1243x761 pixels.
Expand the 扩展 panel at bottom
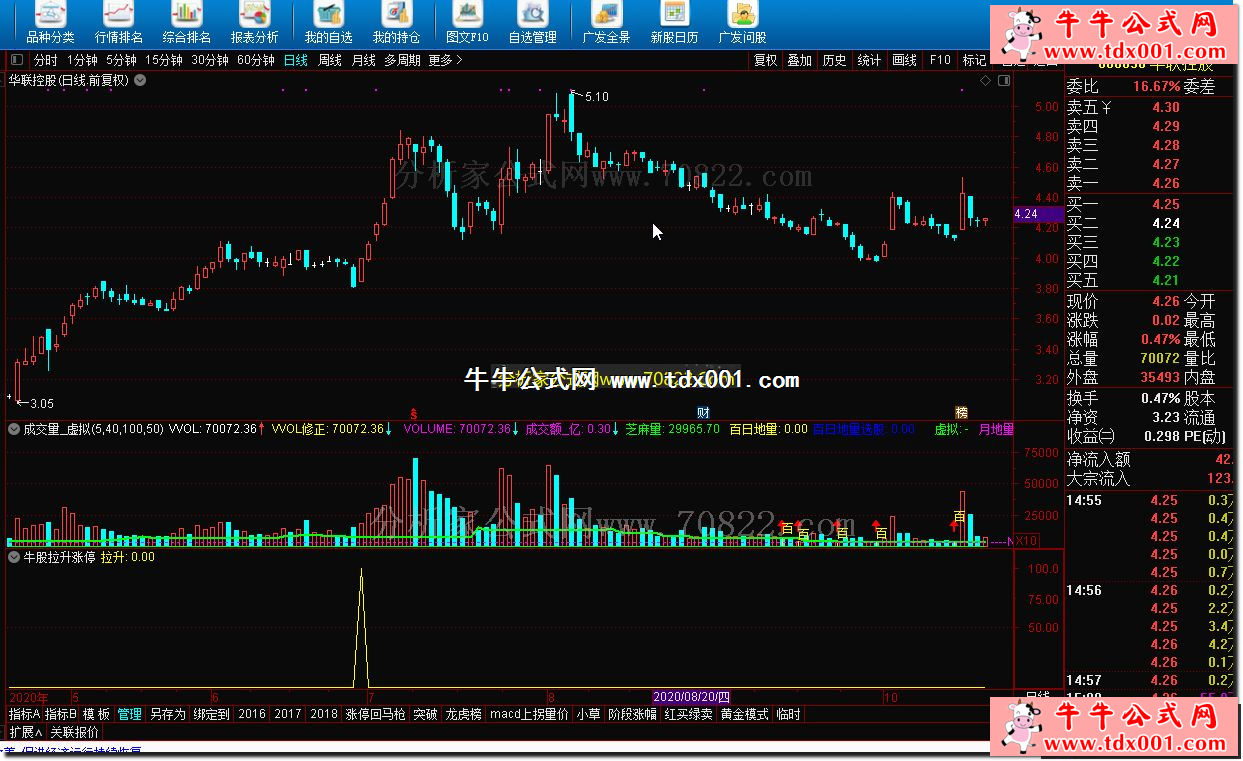26,732
